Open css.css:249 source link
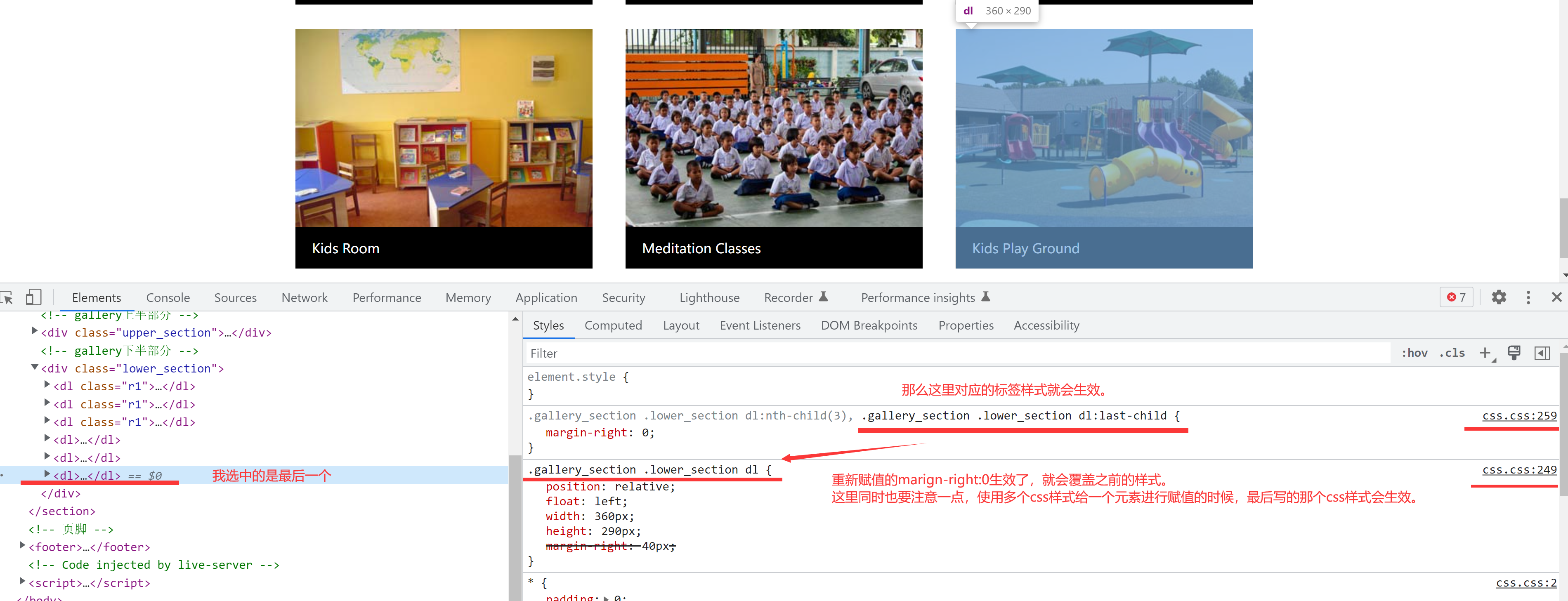Viewport: 1568px width, 601px height. click(1519, 469)
